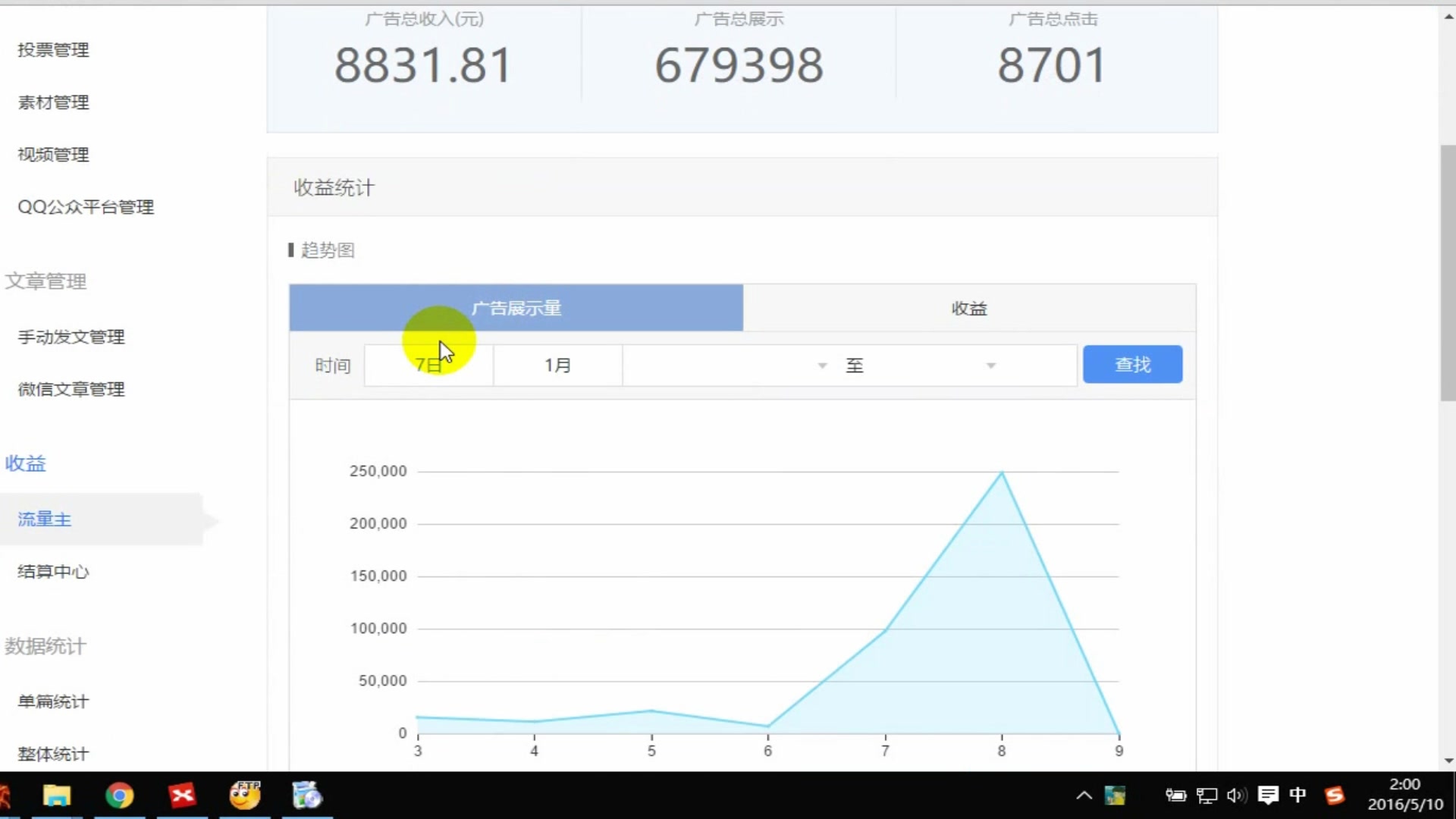Image resolution: width=1456 pixels, height=819 pixels.
Task: Open the red X app in the taskbar
Action: [182, 795]
